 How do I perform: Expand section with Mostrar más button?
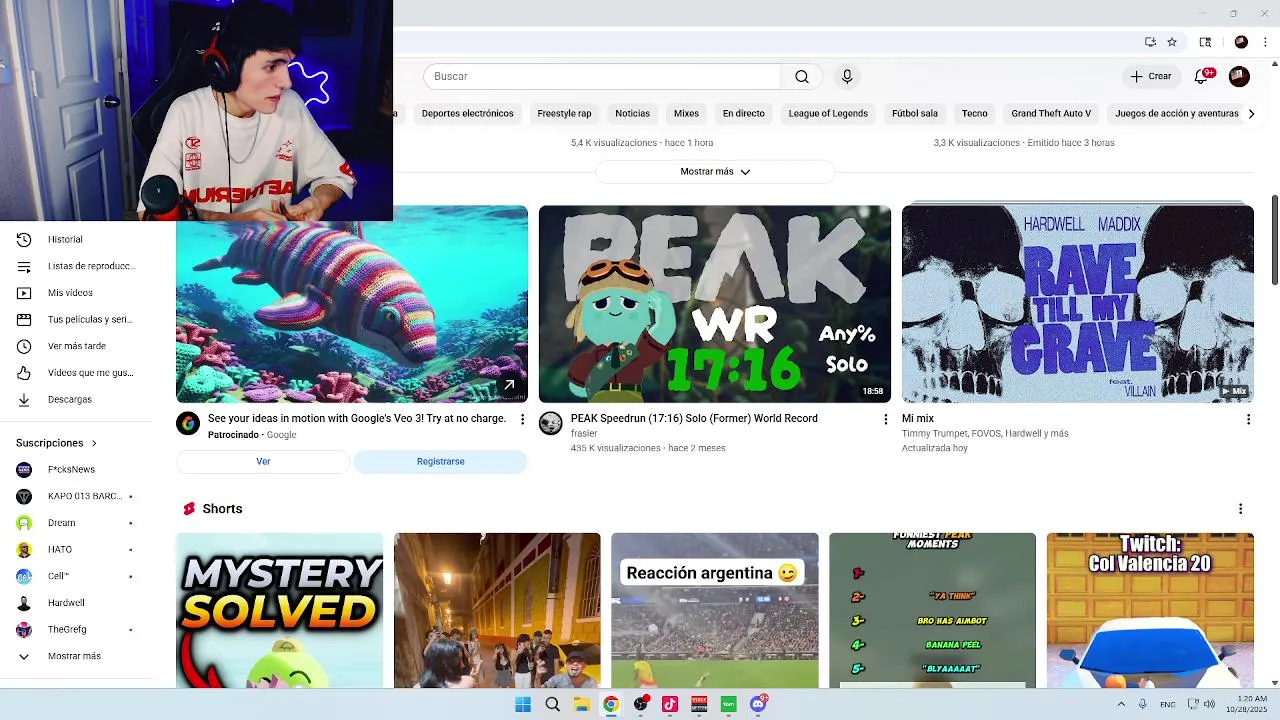[715, 171]
